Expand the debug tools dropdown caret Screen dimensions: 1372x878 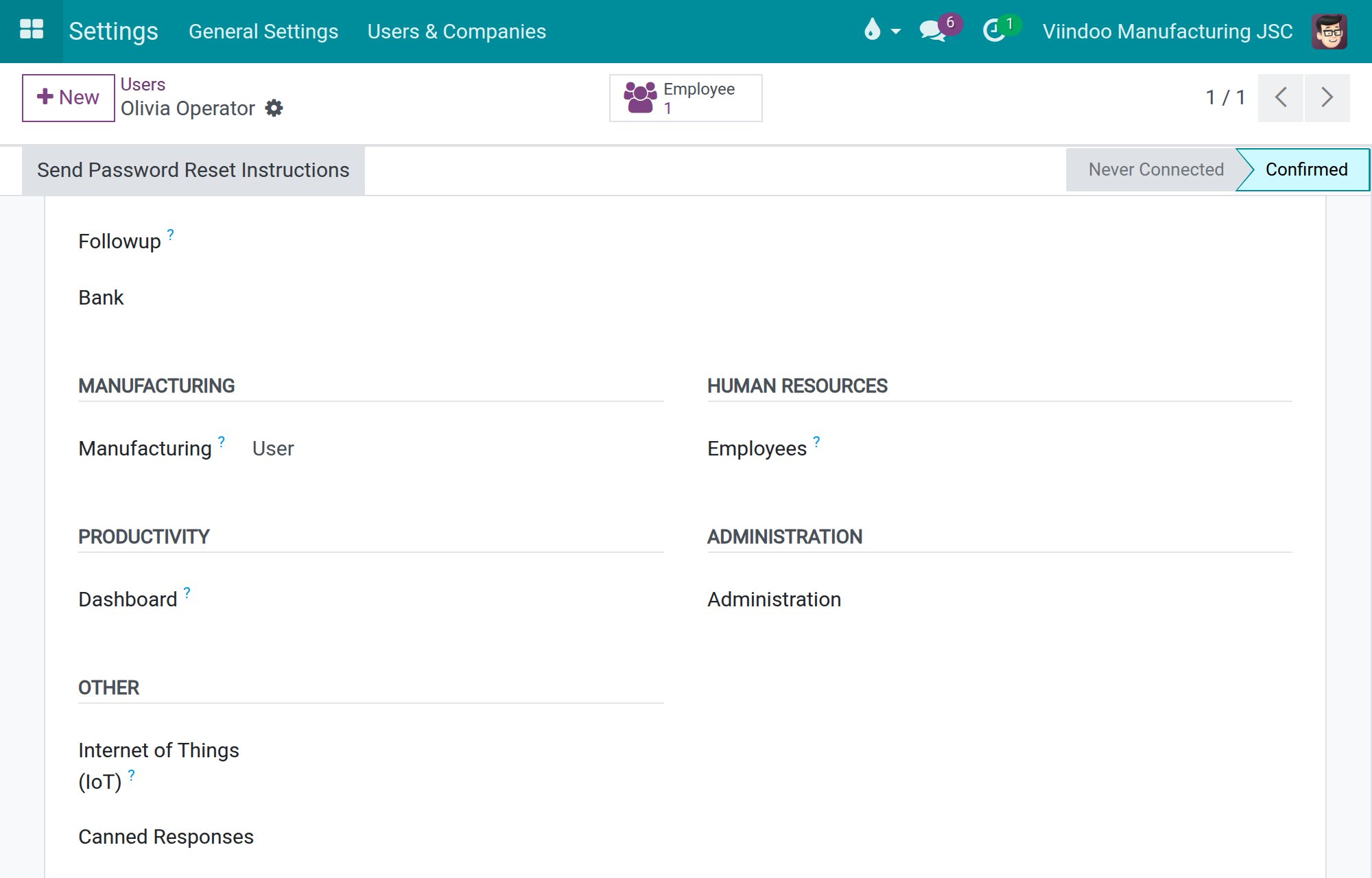tap(895, 32)
